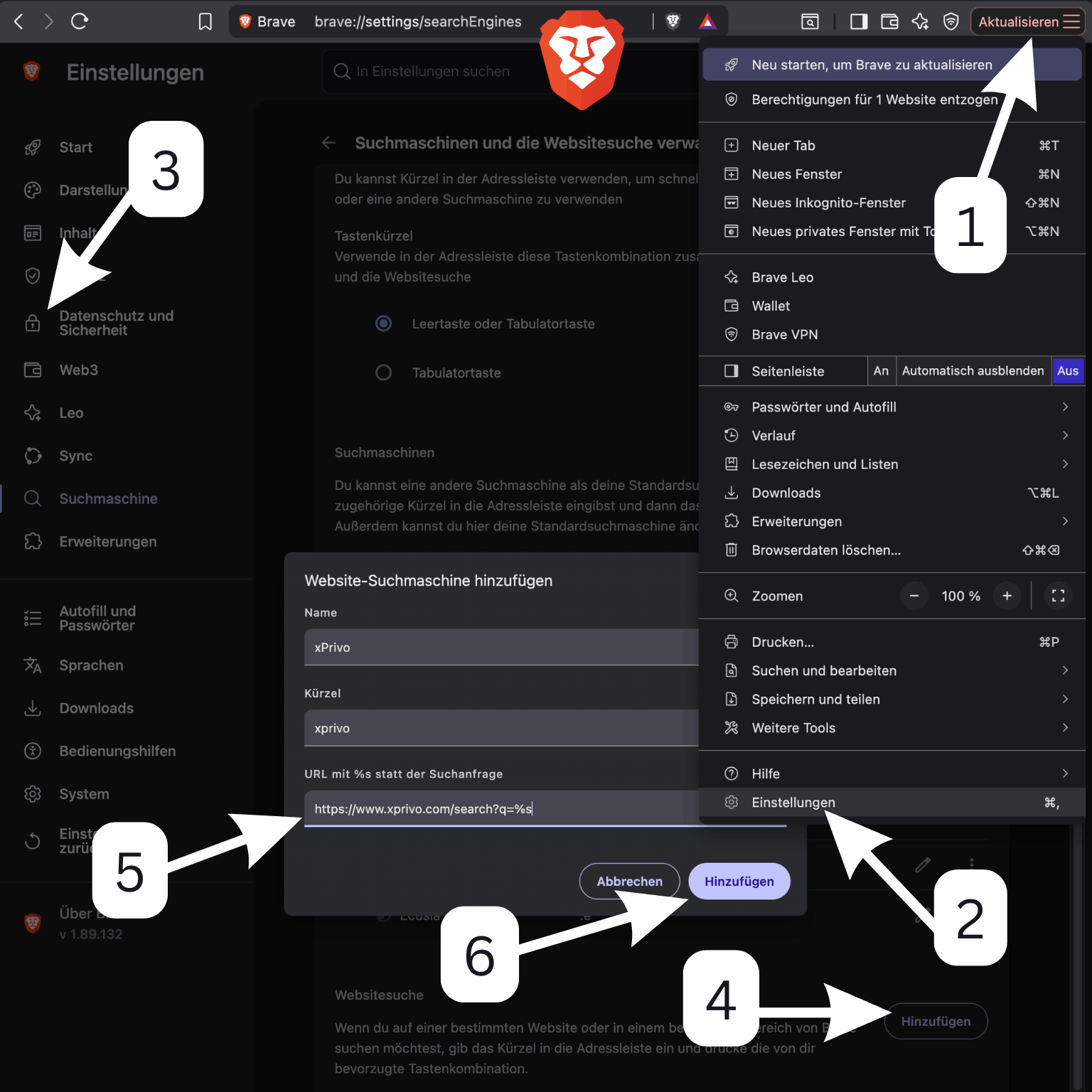Open Sprachen settings section
Viewport: 1092px width, 1092px height.
[91, 665]
